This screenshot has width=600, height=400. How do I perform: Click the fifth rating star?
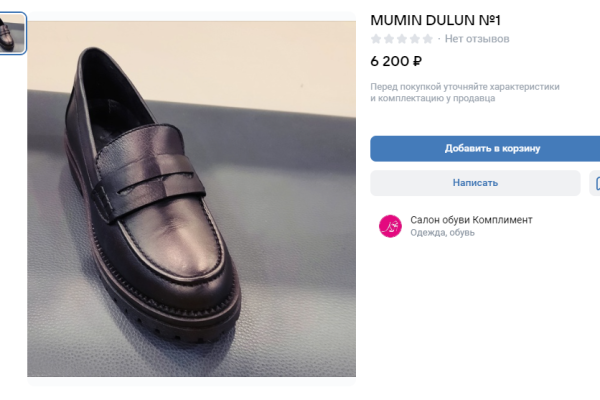tap(428, 39)
